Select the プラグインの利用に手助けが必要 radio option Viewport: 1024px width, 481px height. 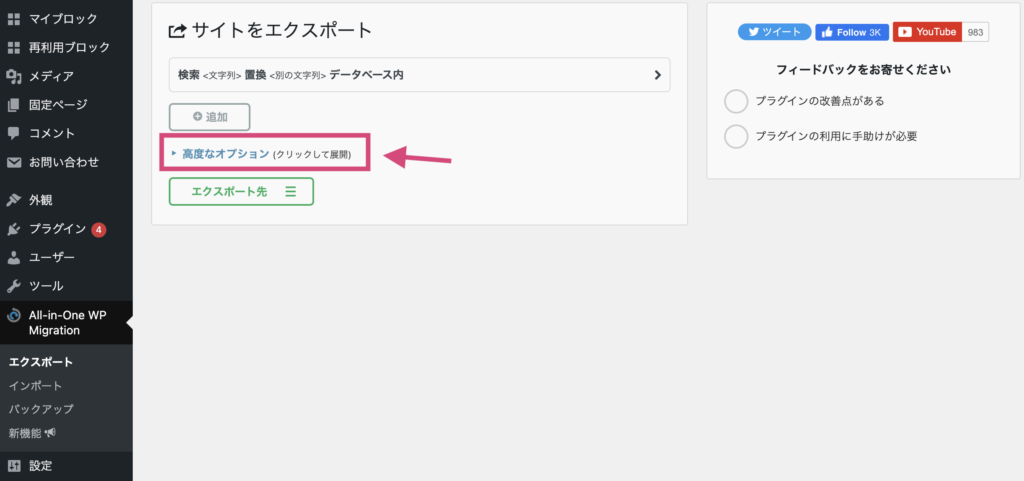point(736,136)
